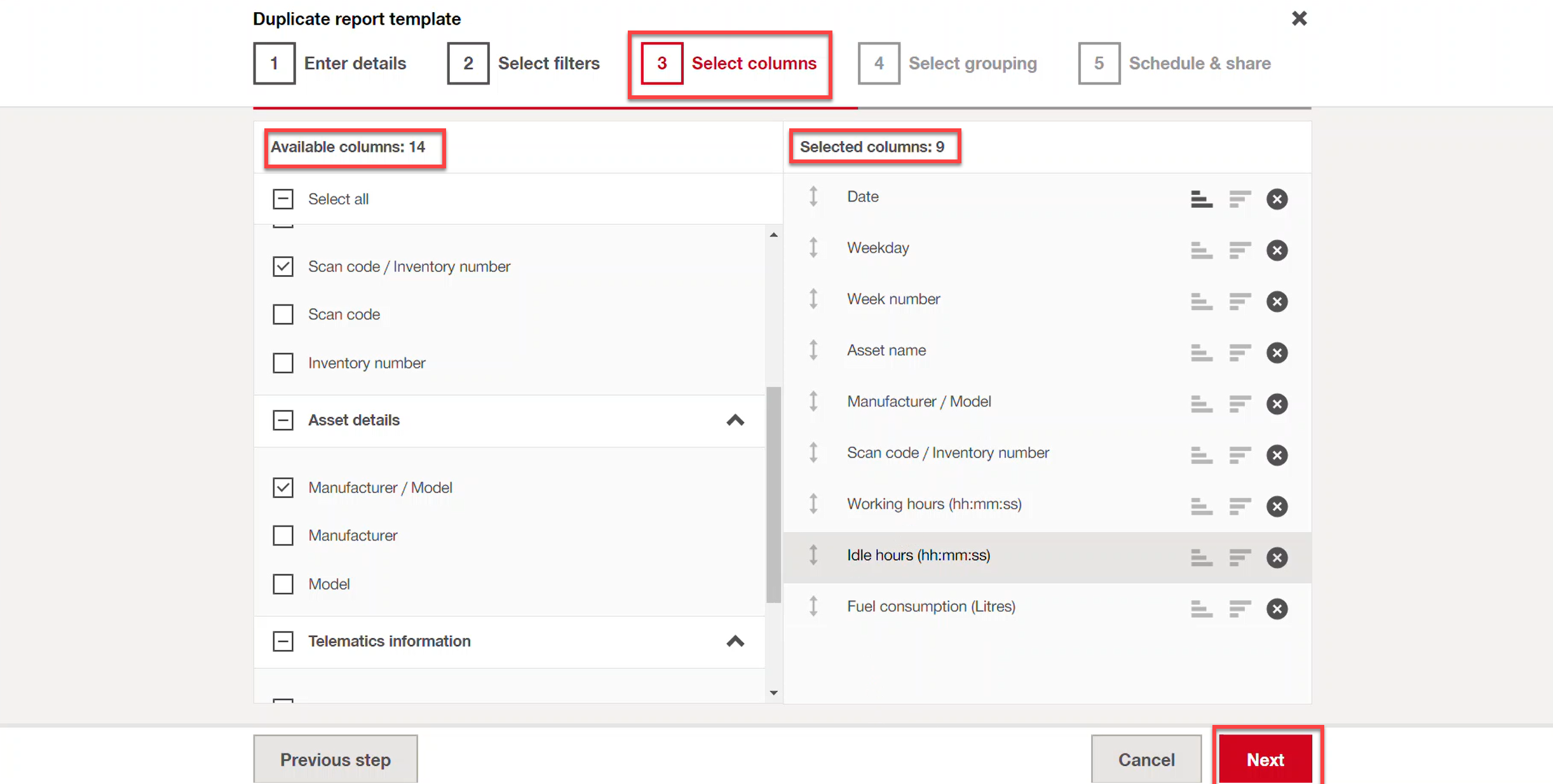Uncheck Scan code / Inventory number checkbox
Viewport: 1553px width, 784px height.
tap(283, 266)
